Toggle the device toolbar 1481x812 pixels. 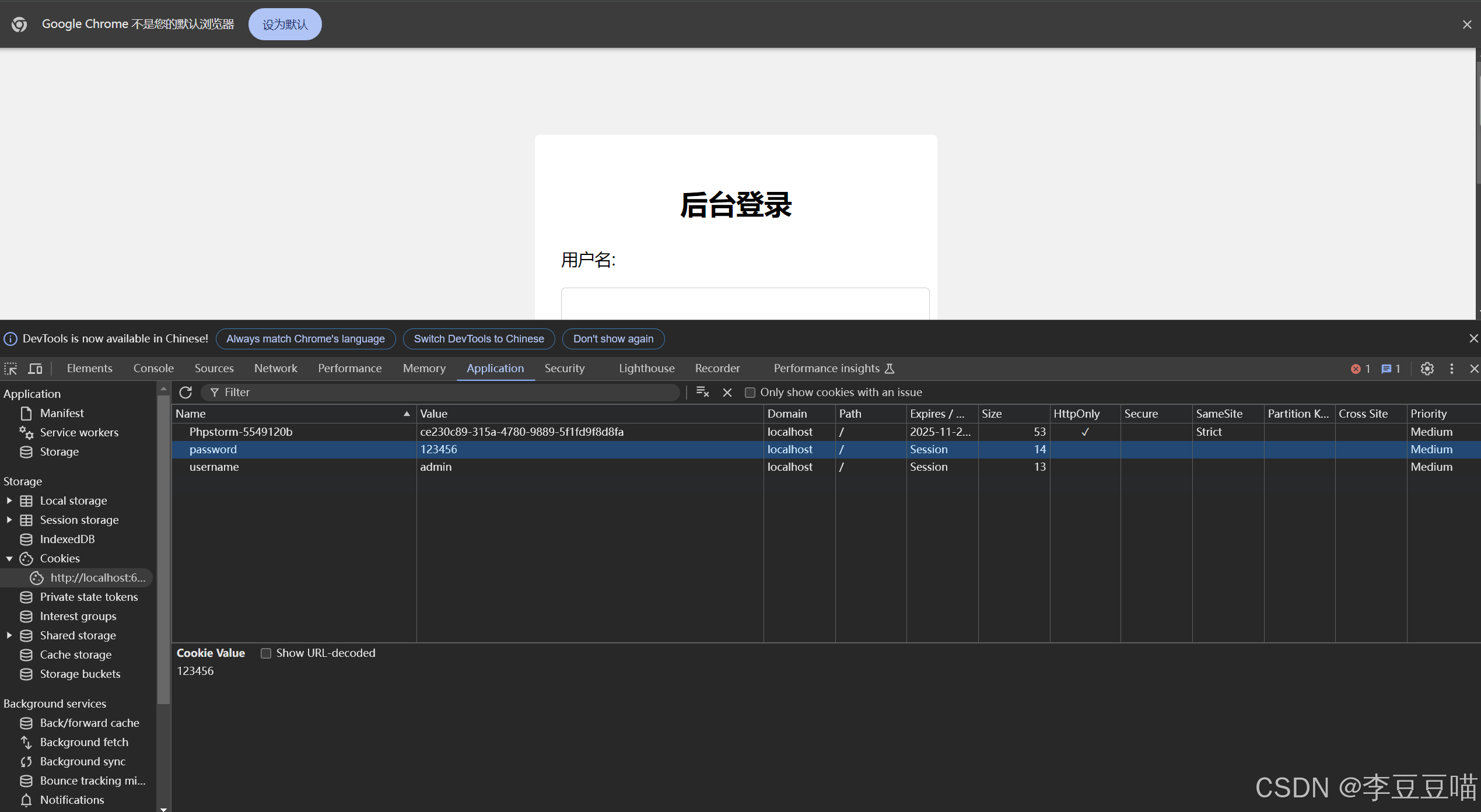pyautogui.click(x=35, y=368)
